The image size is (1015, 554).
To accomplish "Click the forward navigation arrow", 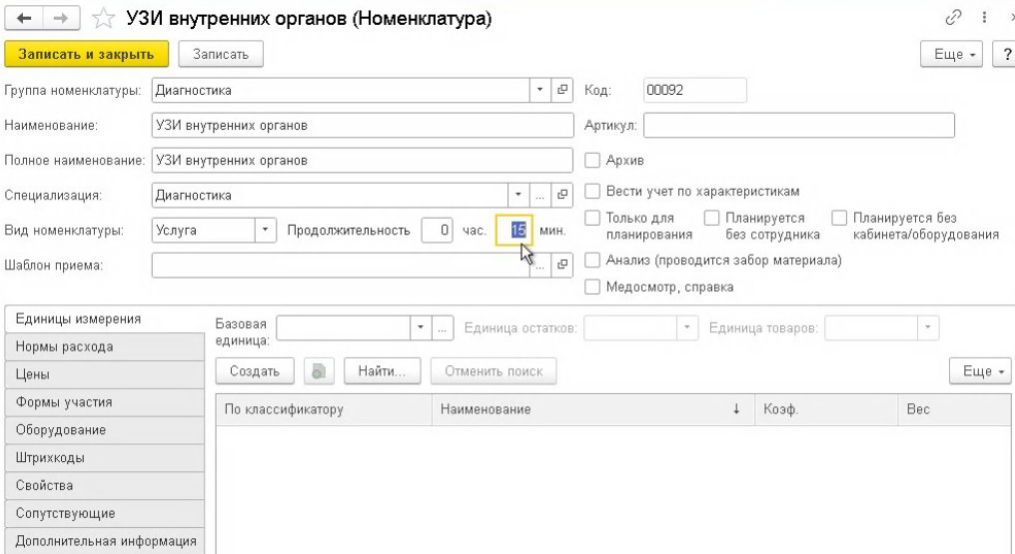I will coord(48,18).
